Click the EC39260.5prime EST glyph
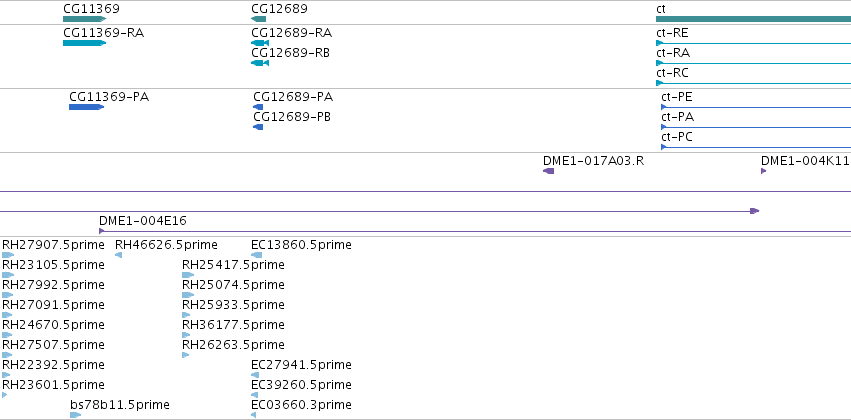This screenshot has width=851, height=420. click(x=255, y=396)
